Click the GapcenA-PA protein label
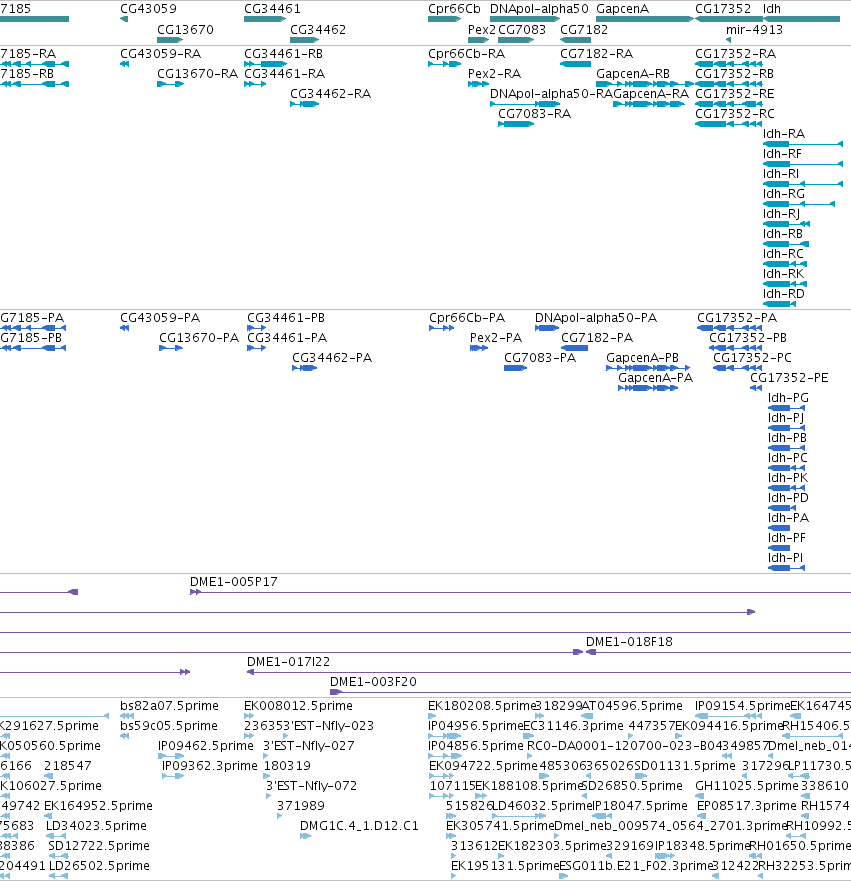851x881 pixels. click(656, 378)
